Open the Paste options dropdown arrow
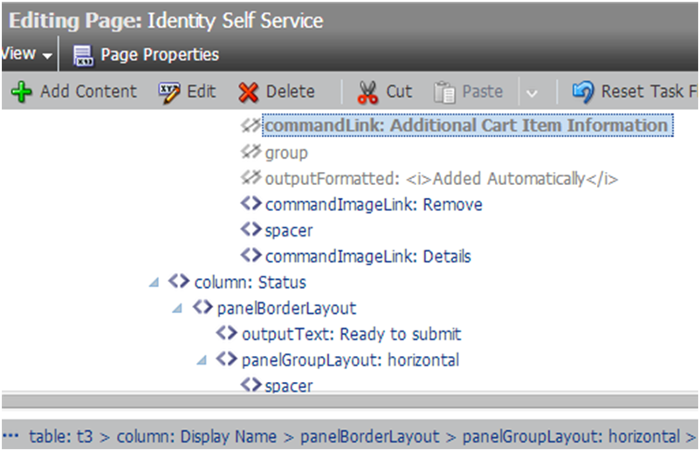Viewport: 700px width, 451px height. [x=532, y=92]
